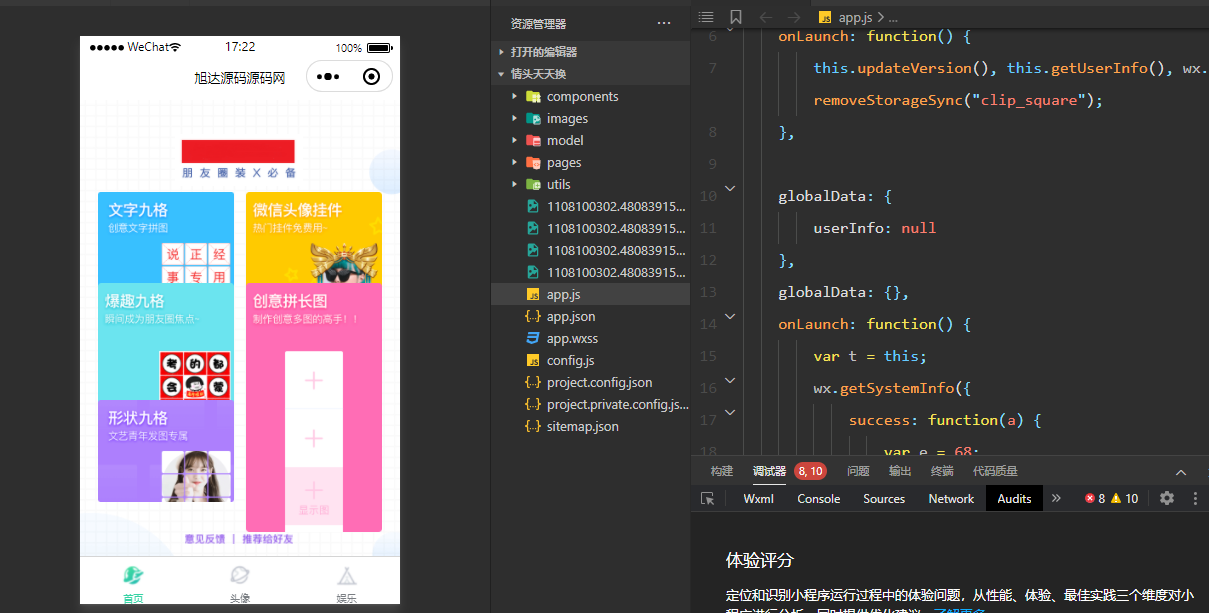Image resolution: width=1209 pixels, height=613 pixels.
Task: Open the Console devtools tab
Action: tap(818, 498)
